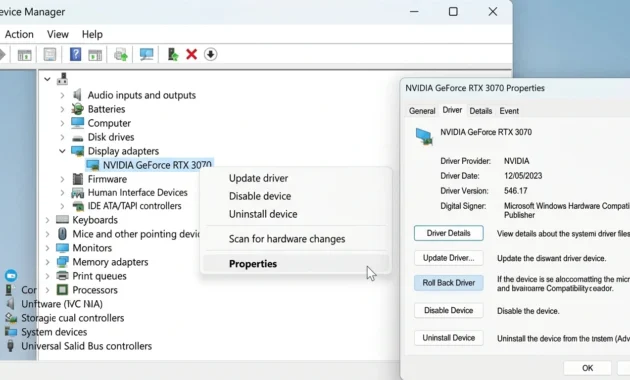Click the IDE ATA/TAPI controllers icon
The width and height of the screenshot is (630, 380).
[78, 206]
